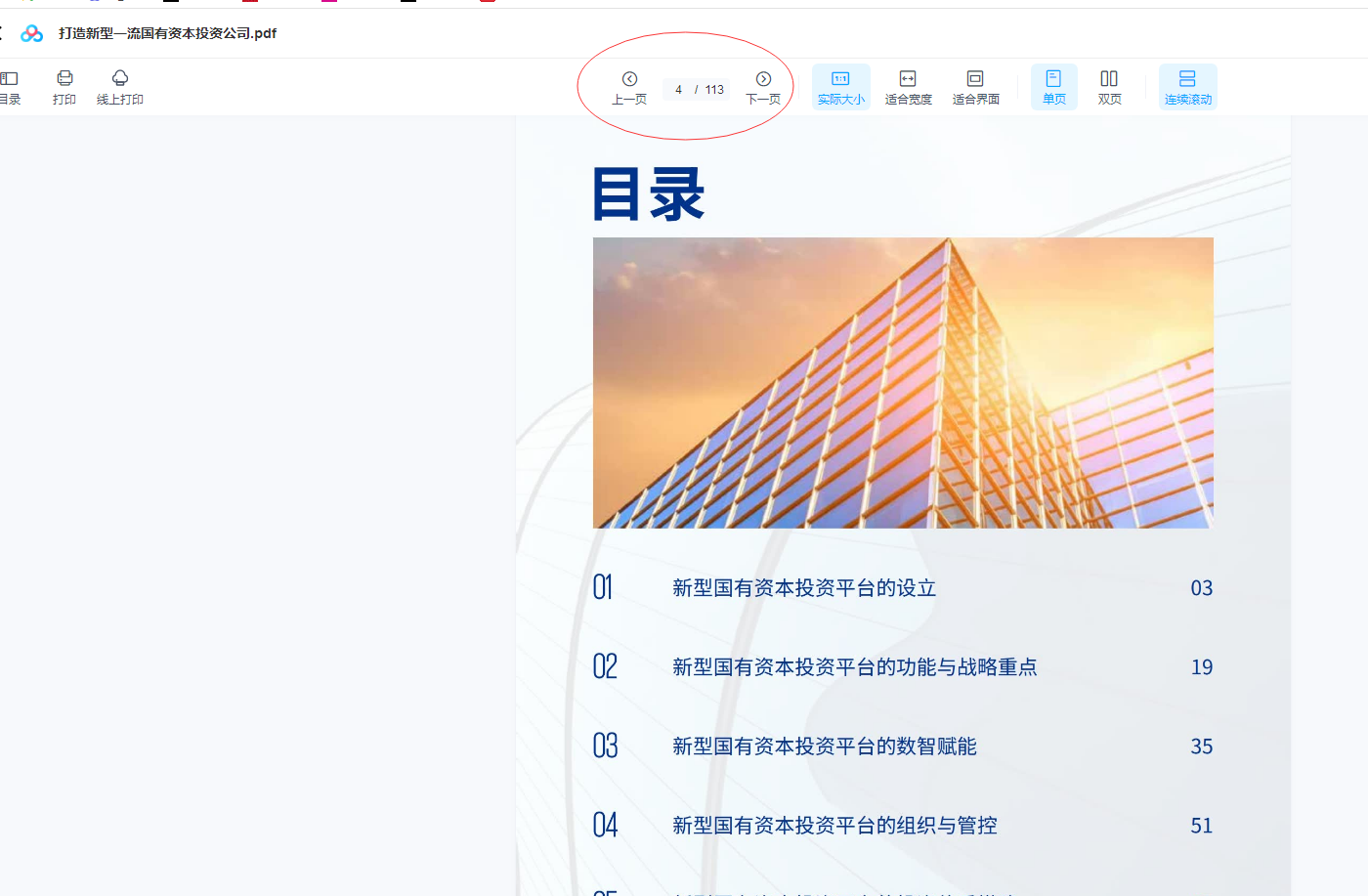Open chapter 04 组织与管控 entry
Screen dimensions: 1368x896
point(834,826)
